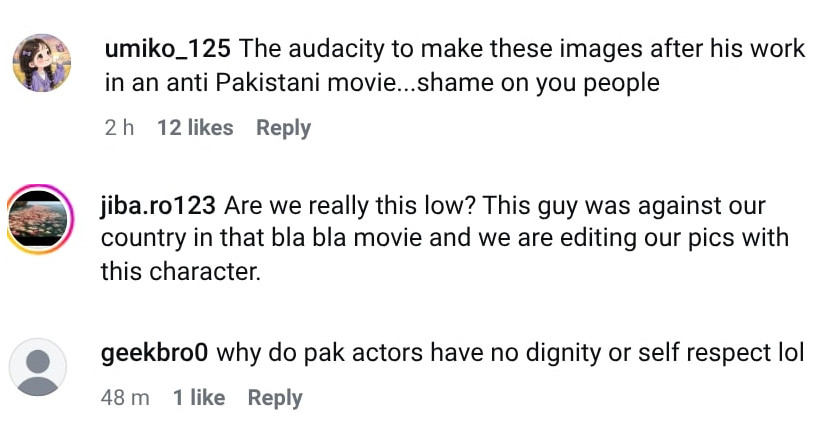Click the 2 h timestamp
The image size is (832, 427).
[x=119, y=128]
